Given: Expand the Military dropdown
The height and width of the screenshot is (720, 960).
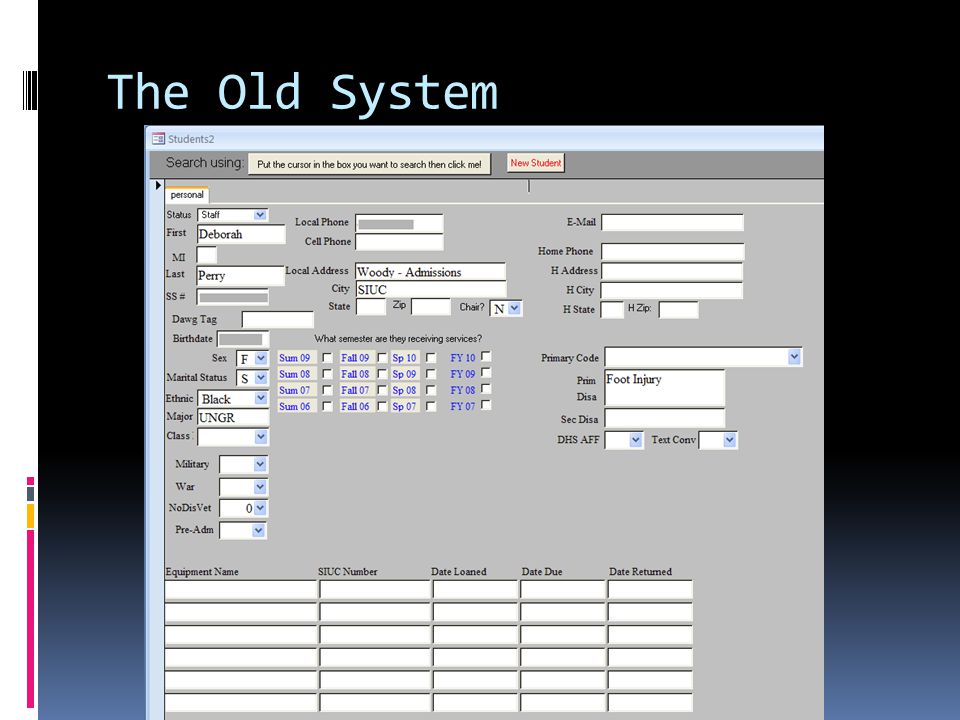Looking at the screenshot, I should 260,464.
